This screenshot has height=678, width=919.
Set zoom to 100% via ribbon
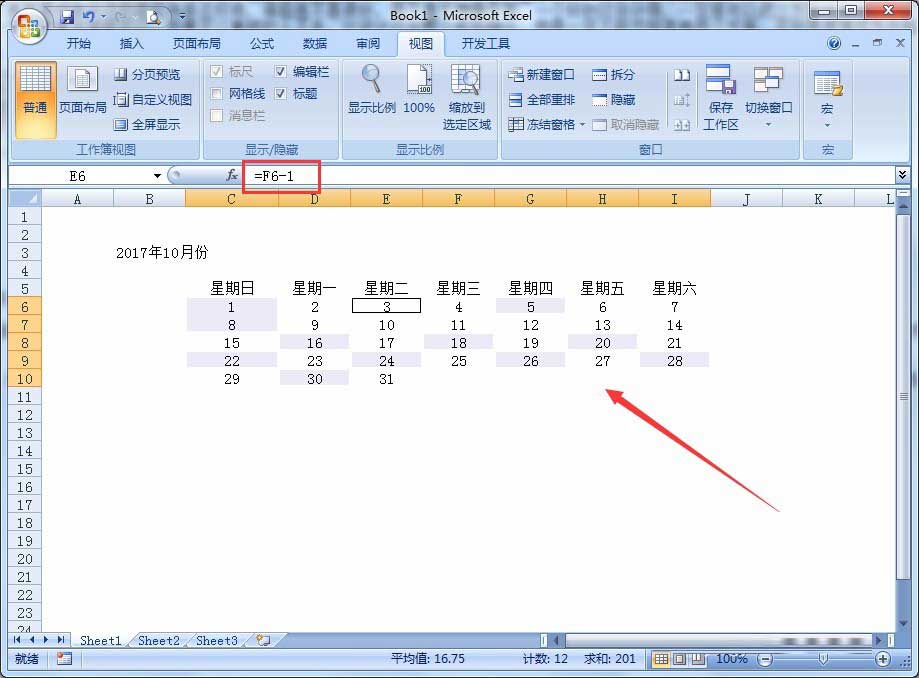(x=418, y=90)
